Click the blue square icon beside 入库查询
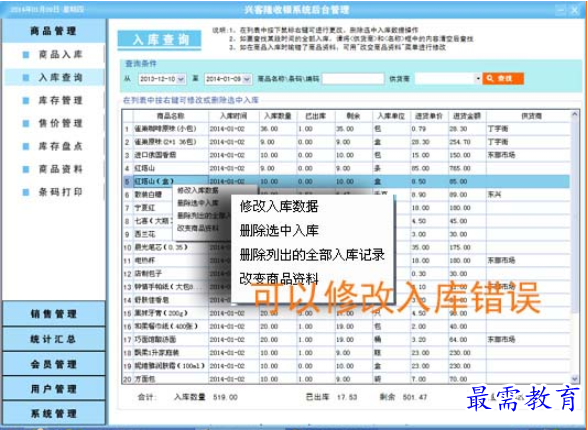The image size is (588, 430). (26, 78)
